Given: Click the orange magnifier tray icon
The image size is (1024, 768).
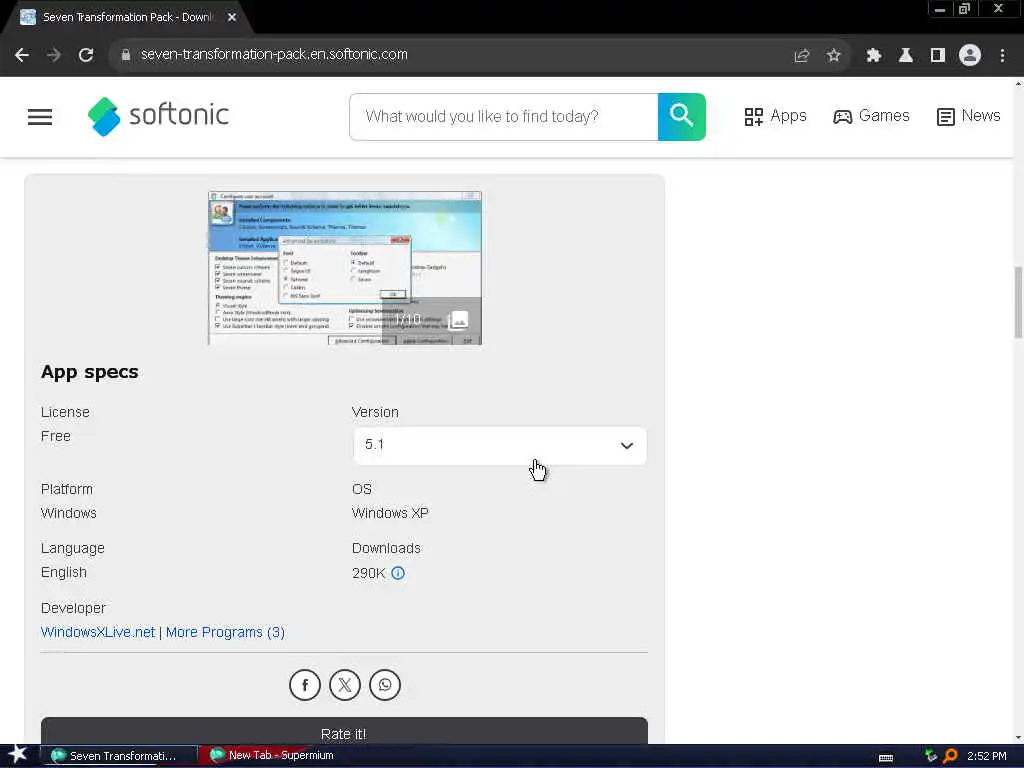Looking at the screenshot, I should (950, 756).
